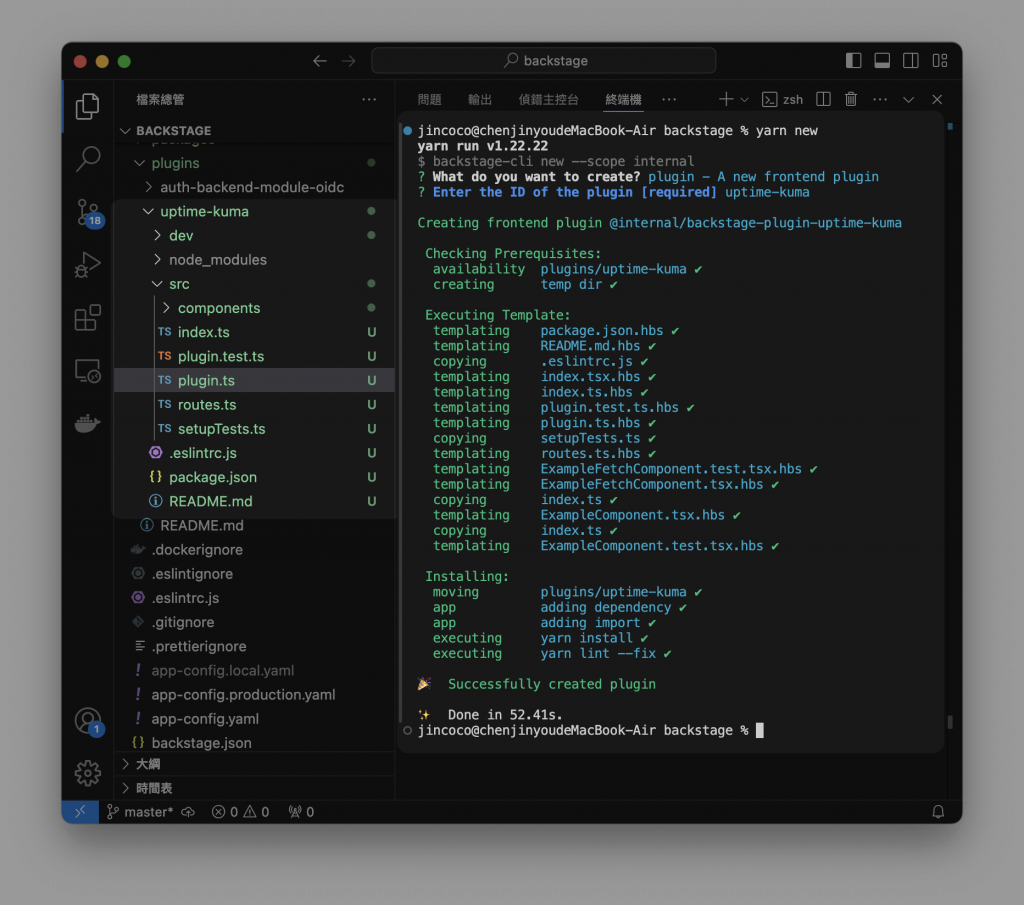Open app-config.yaml file

pyautogui.click(x=255, y=719)
